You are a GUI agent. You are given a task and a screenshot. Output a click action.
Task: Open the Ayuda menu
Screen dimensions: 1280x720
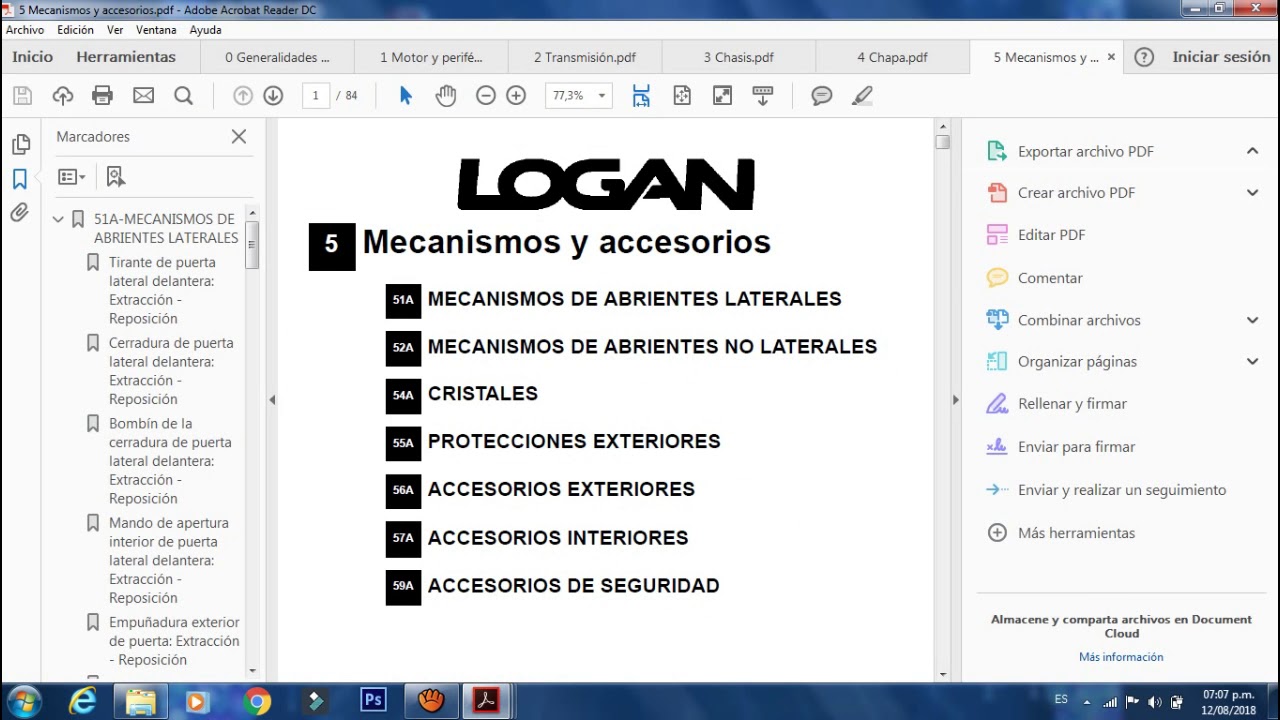coord(205,30)
